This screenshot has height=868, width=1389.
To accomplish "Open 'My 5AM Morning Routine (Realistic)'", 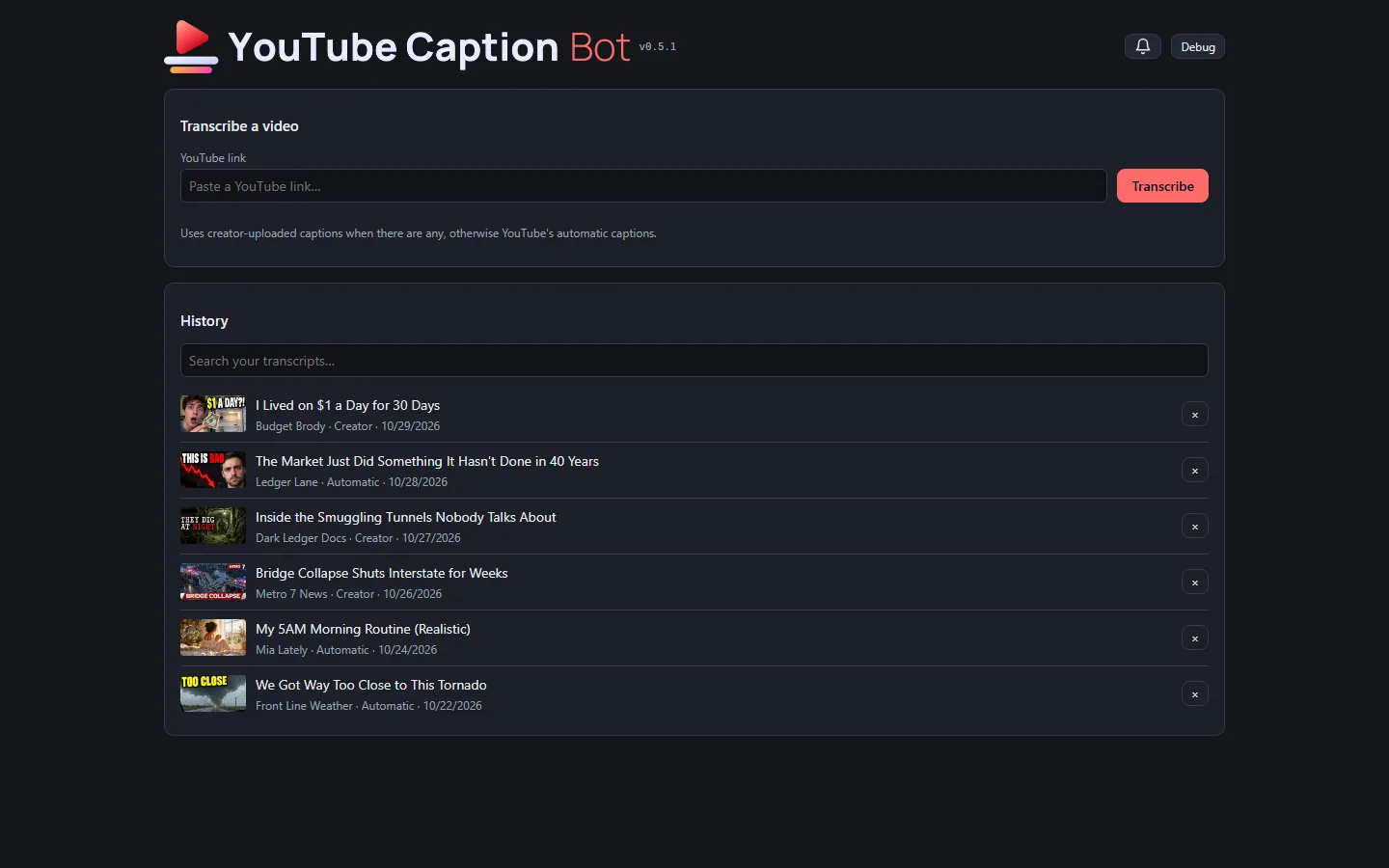I will click(363, 629).
